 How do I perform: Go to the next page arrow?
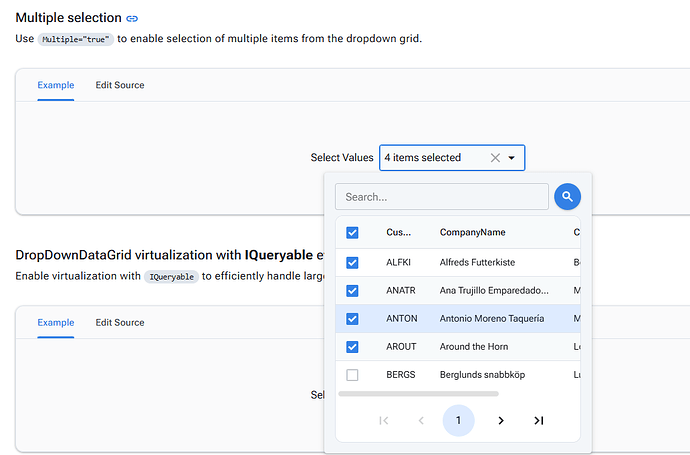(501, 421)
